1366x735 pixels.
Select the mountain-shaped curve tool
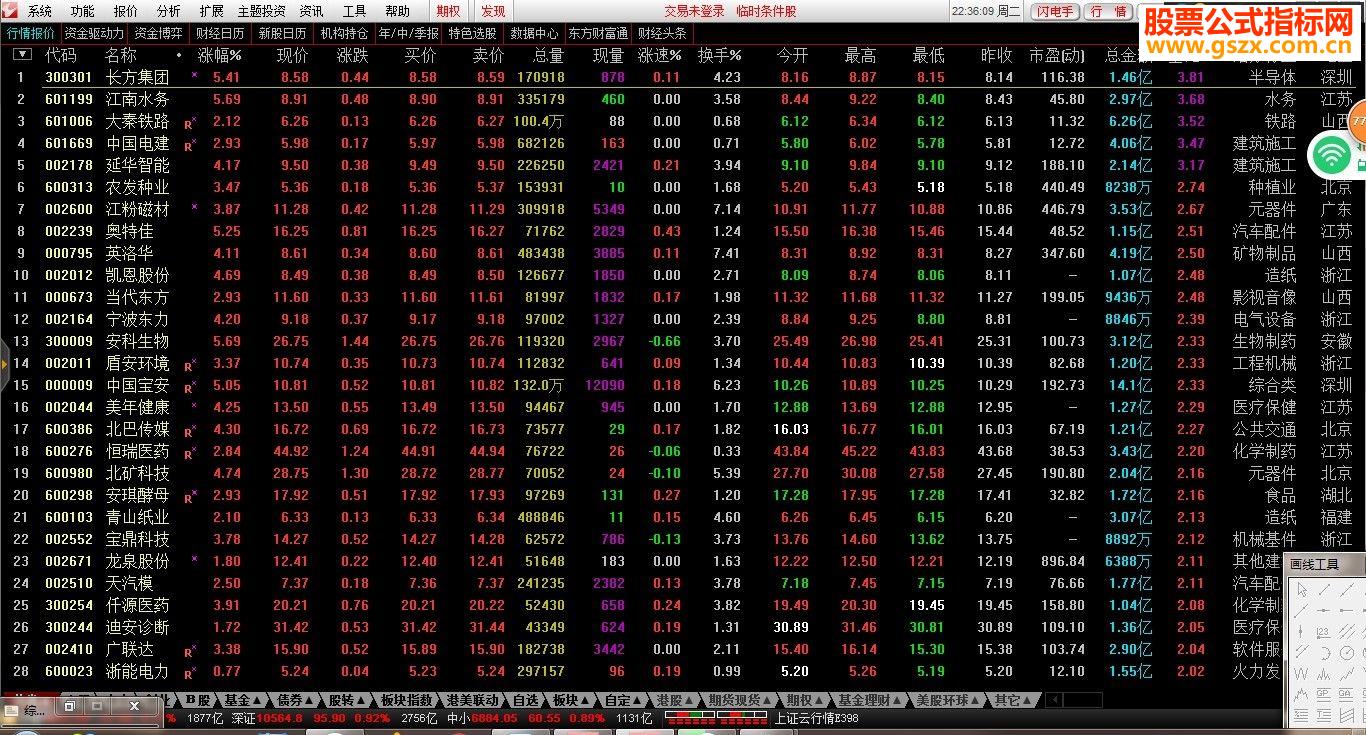1301,694
